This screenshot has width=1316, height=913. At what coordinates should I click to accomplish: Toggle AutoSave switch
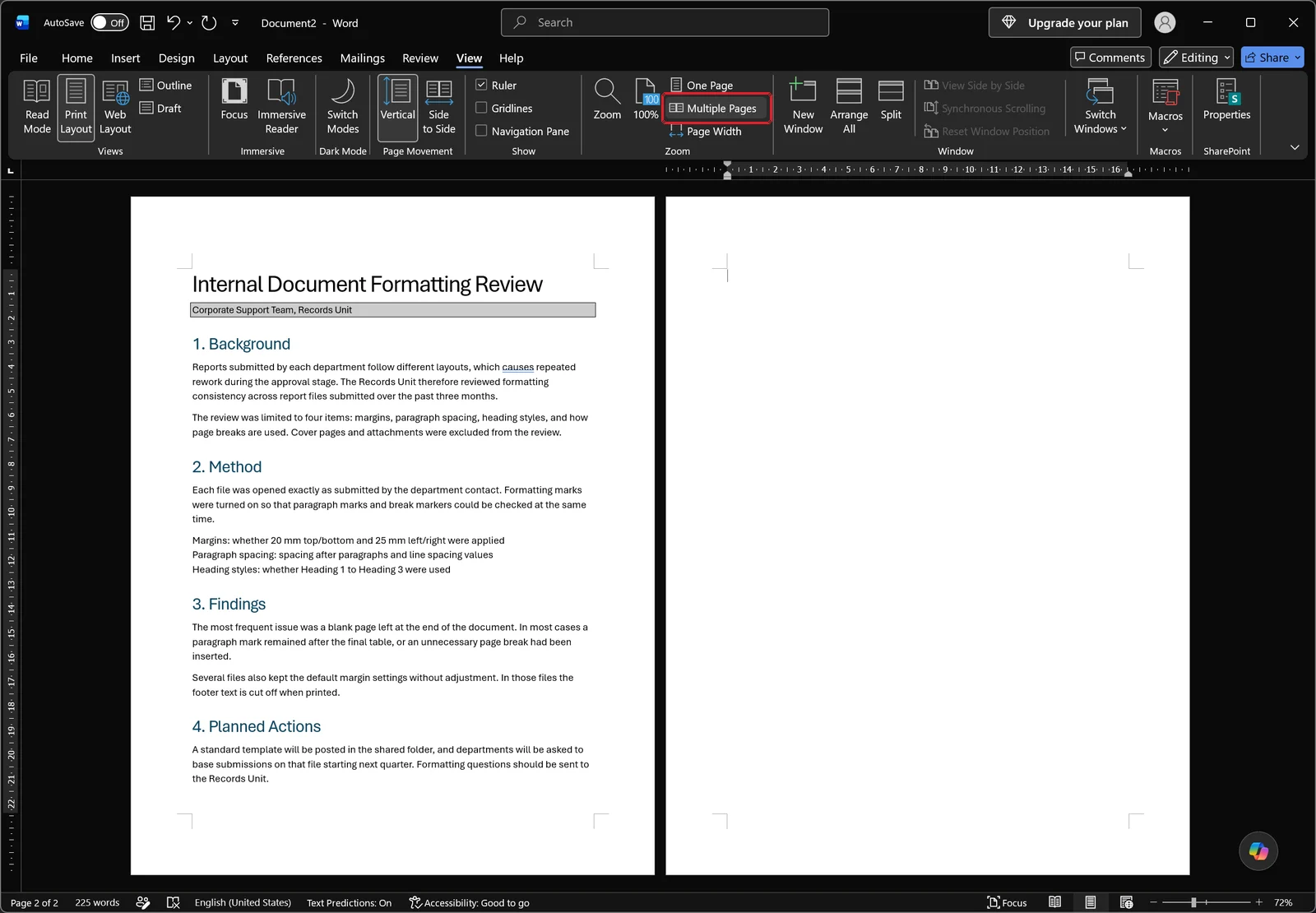(109, 23)
